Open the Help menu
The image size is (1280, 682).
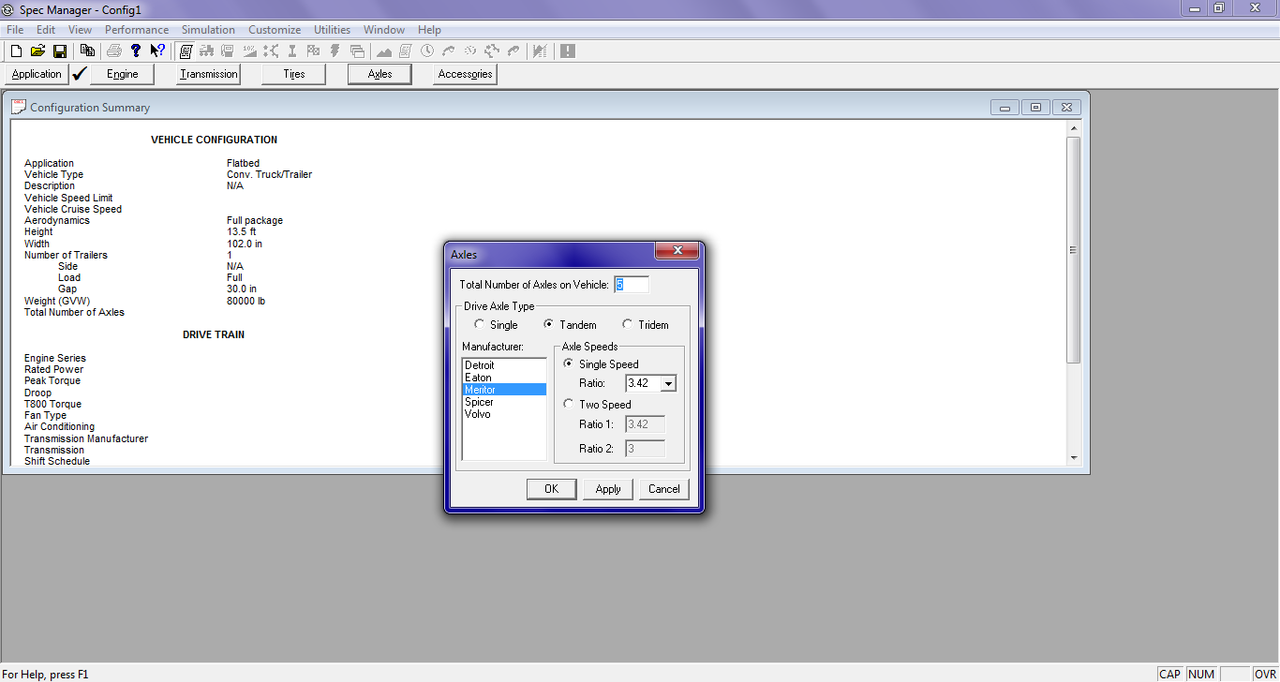(x=429, y=30)
